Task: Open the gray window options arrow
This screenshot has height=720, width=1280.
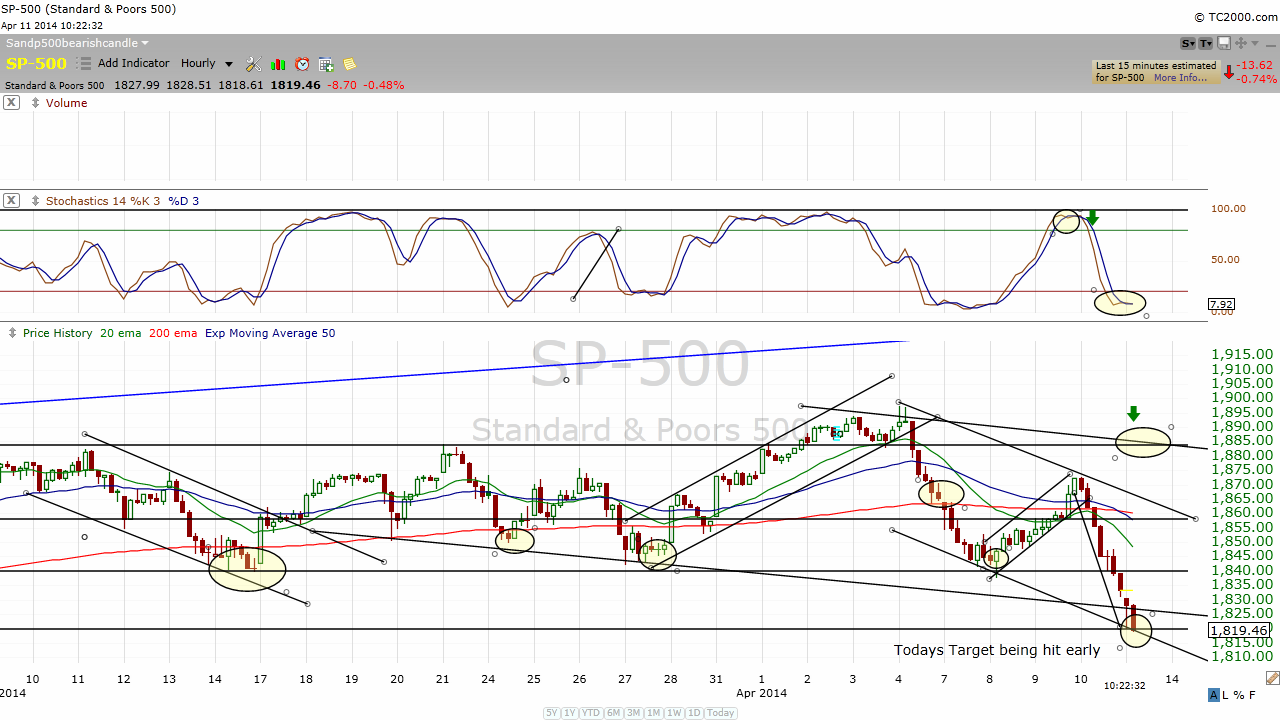Action: (1254, 43)
